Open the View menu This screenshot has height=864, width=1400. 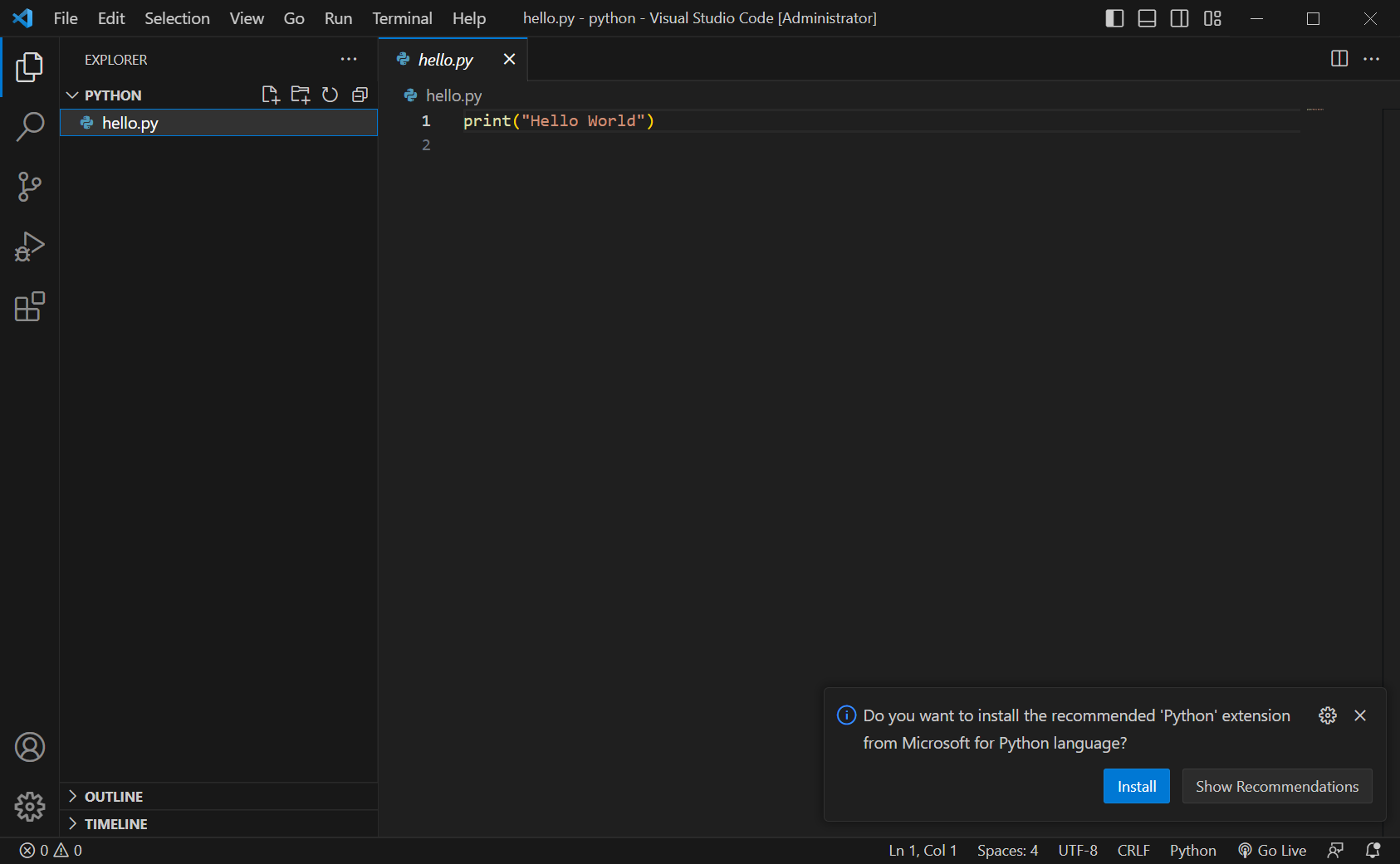[247, 18]
